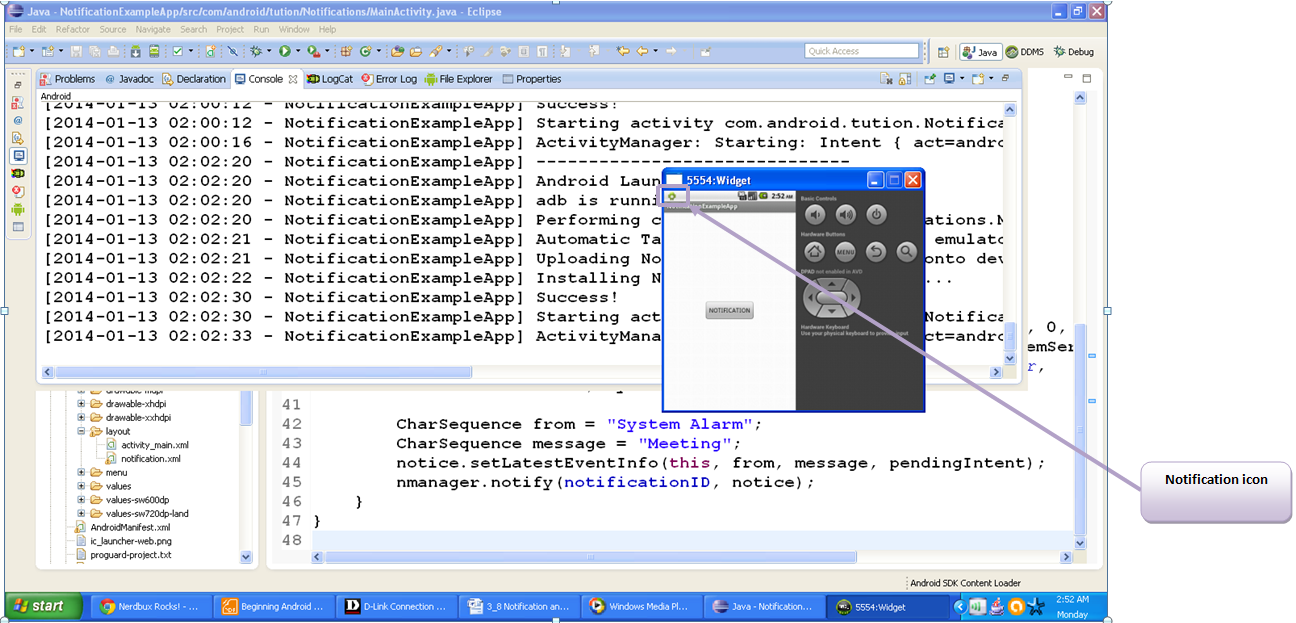Image resolution: width=1296 pixels, height=623 pixels.
Task: Switch to the Javadoc tab
Action: point(129,79)
